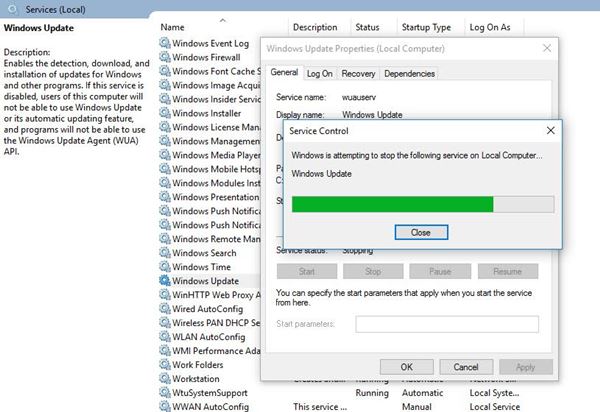Click the green stopping progress bar
Viewport: 600px width, 412px height.
(423, 204)
